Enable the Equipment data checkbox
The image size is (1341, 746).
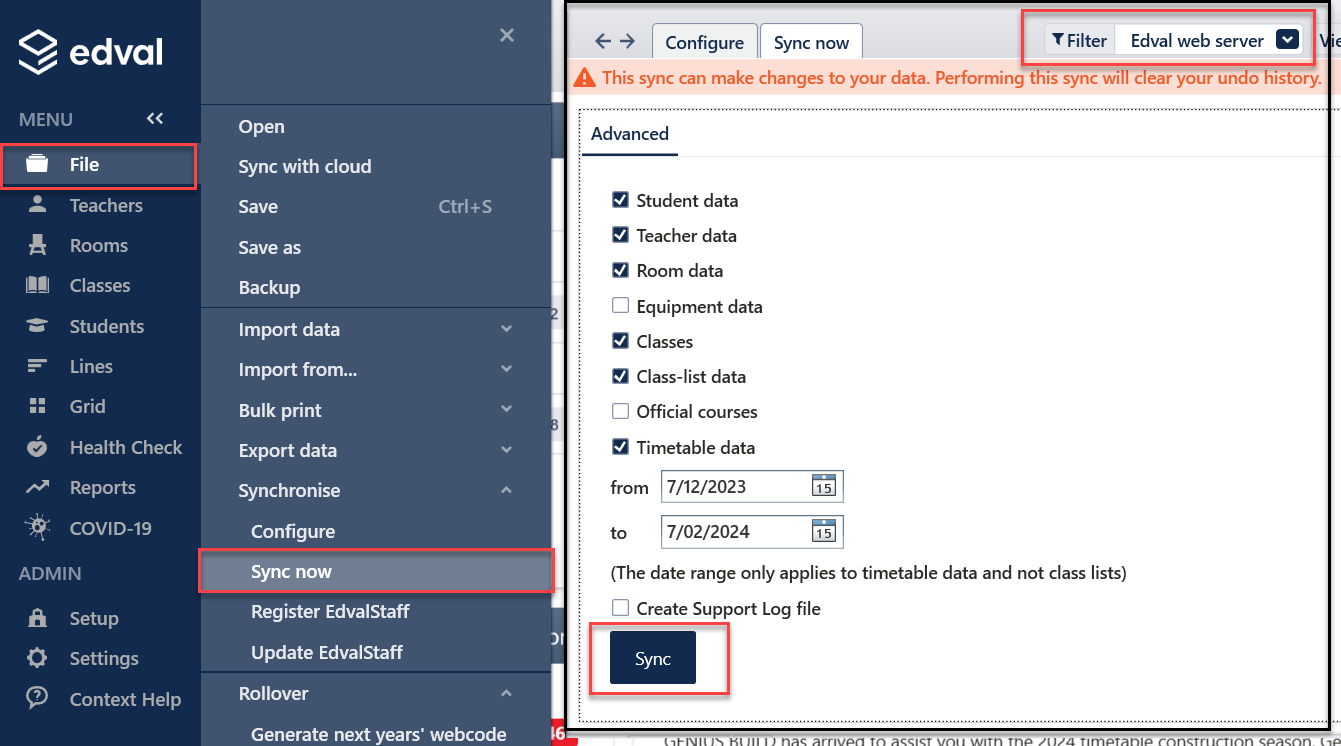620,306
